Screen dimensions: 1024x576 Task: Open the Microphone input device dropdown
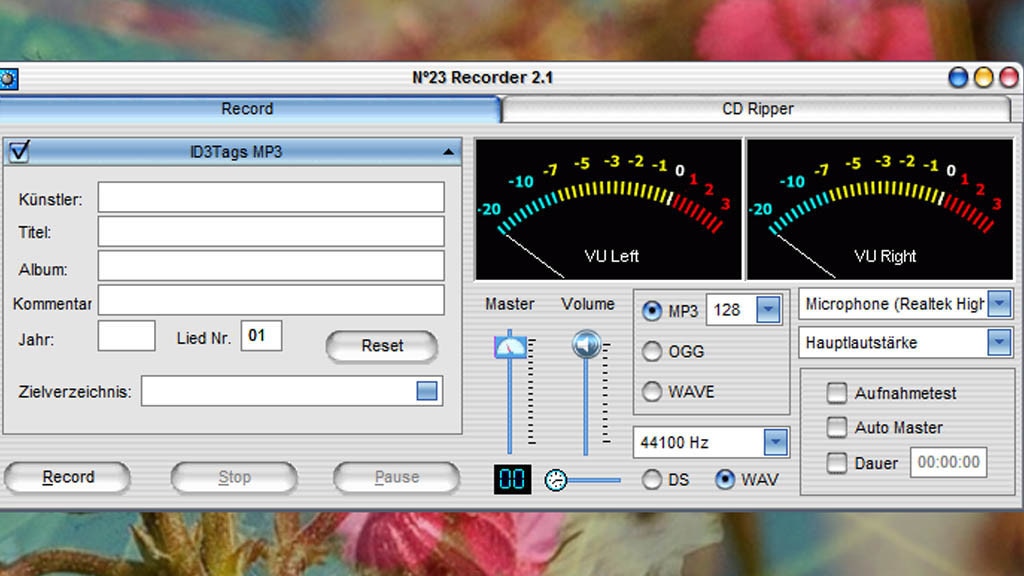click(998, 304)
